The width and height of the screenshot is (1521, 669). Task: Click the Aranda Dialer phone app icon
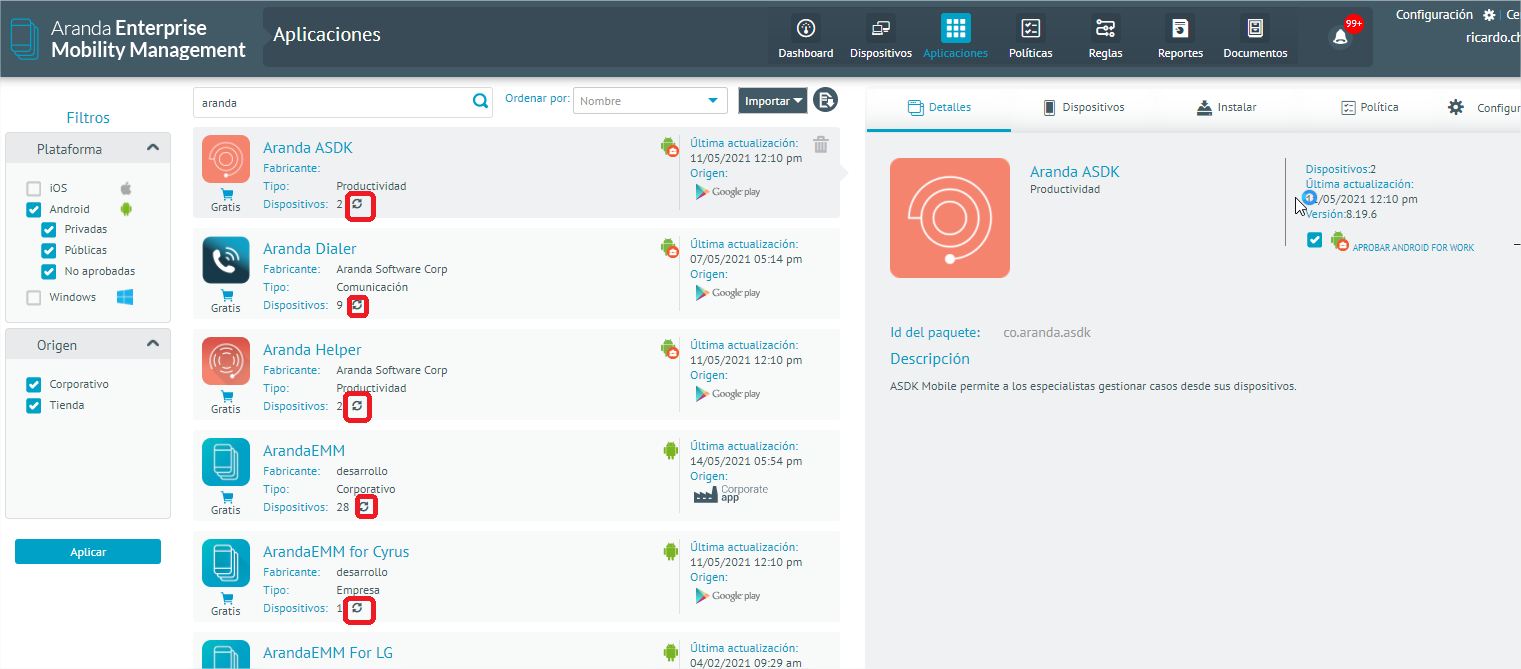coord(226,260)
